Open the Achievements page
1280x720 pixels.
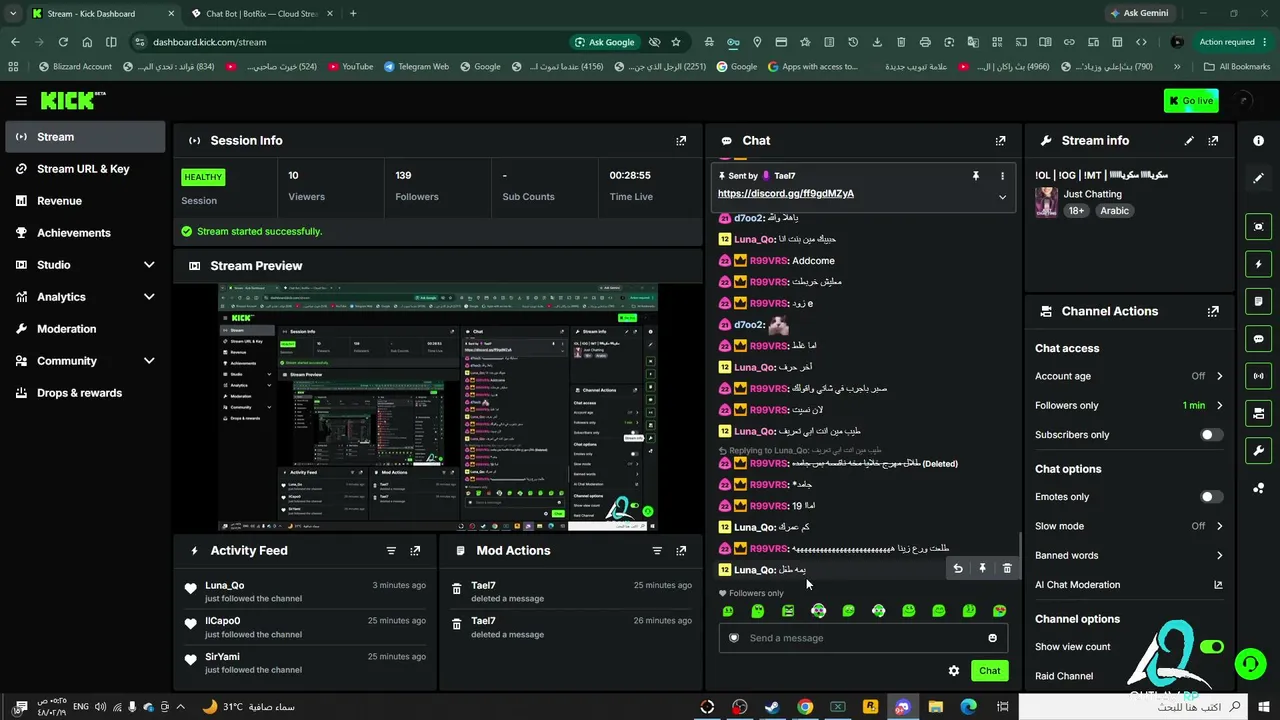pos(85,233)
